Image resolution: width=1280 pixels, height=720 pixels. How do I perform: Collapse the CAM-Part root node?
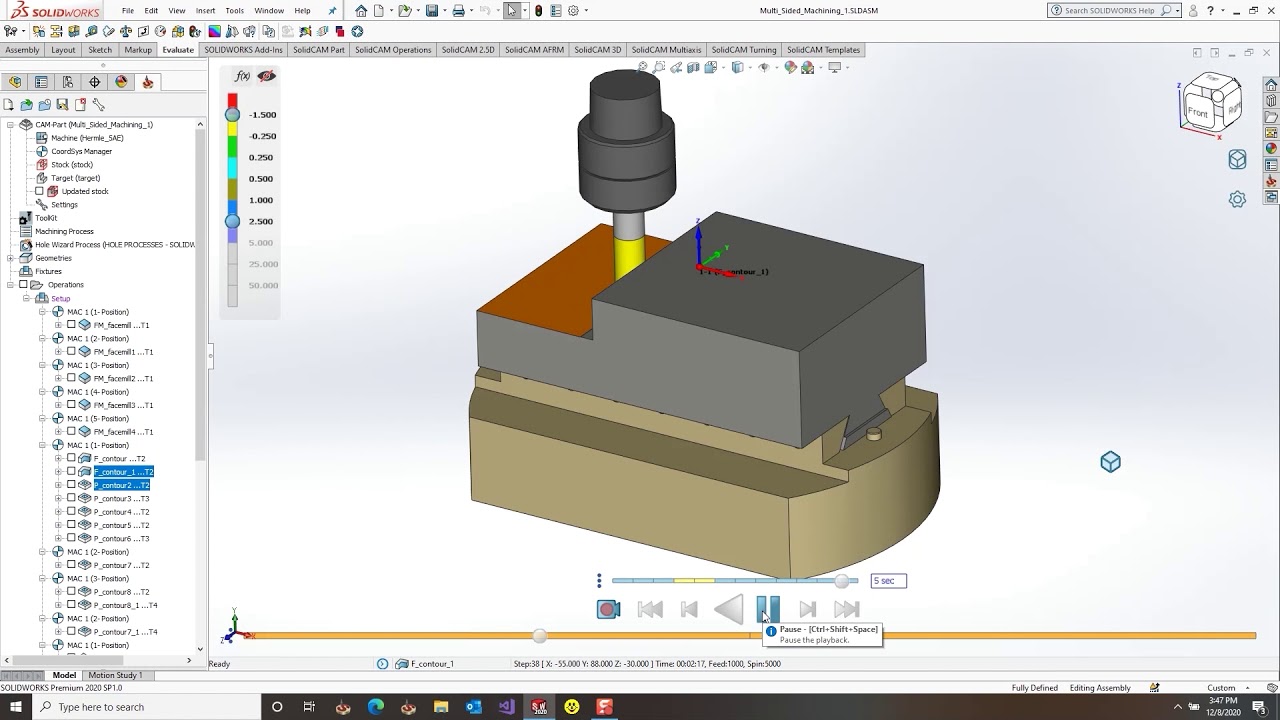pyautogui.click(x=10, y=125)
